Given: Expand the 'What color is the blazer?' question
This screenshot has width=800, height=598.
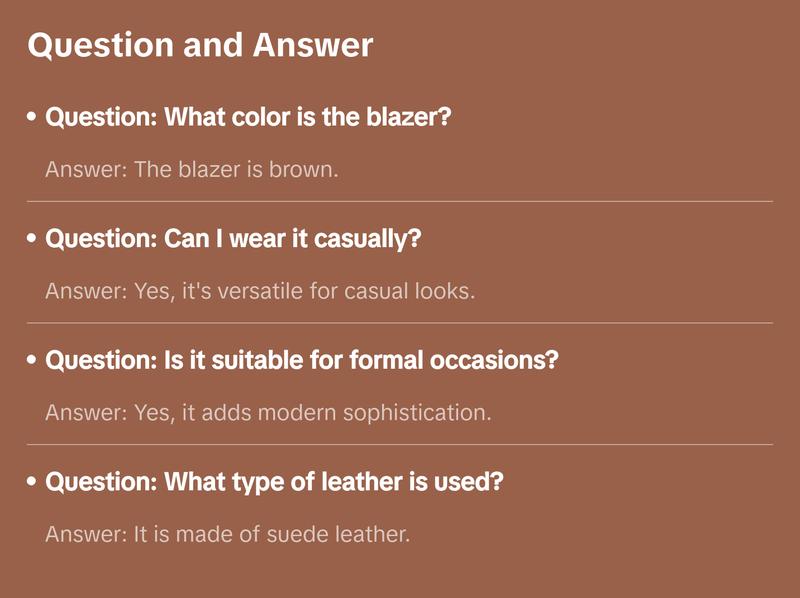Looking at the screenshot, I should click(x=249, y=118).
